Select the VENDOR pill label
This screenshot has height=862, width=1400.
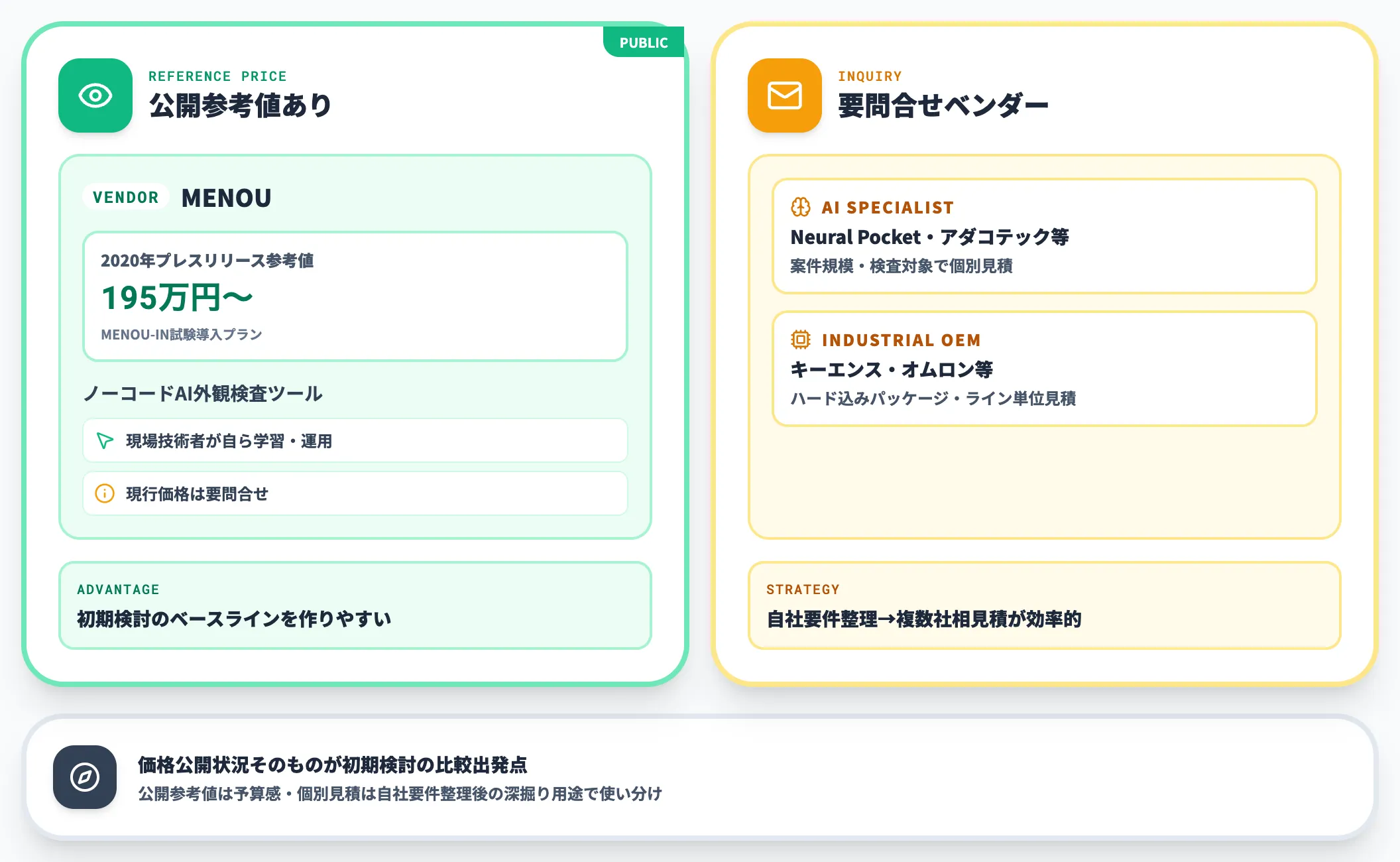125,197
